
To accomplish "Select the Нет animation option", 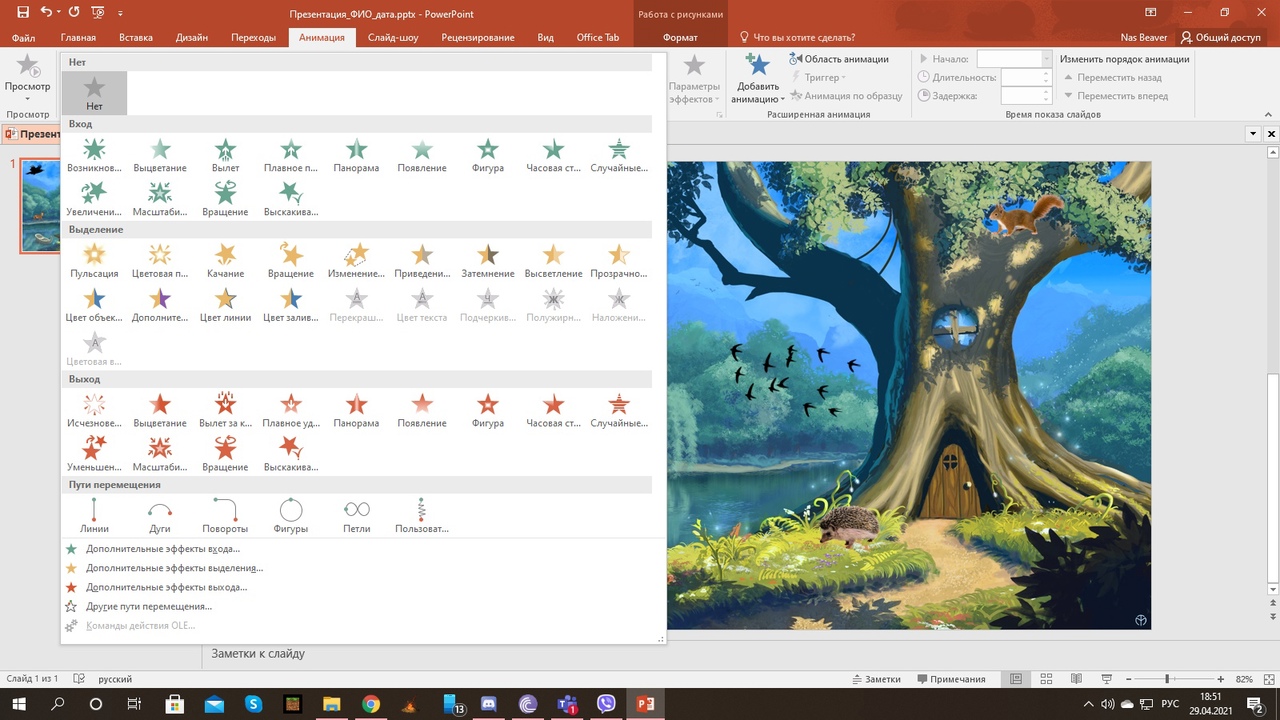I will 94,94.
